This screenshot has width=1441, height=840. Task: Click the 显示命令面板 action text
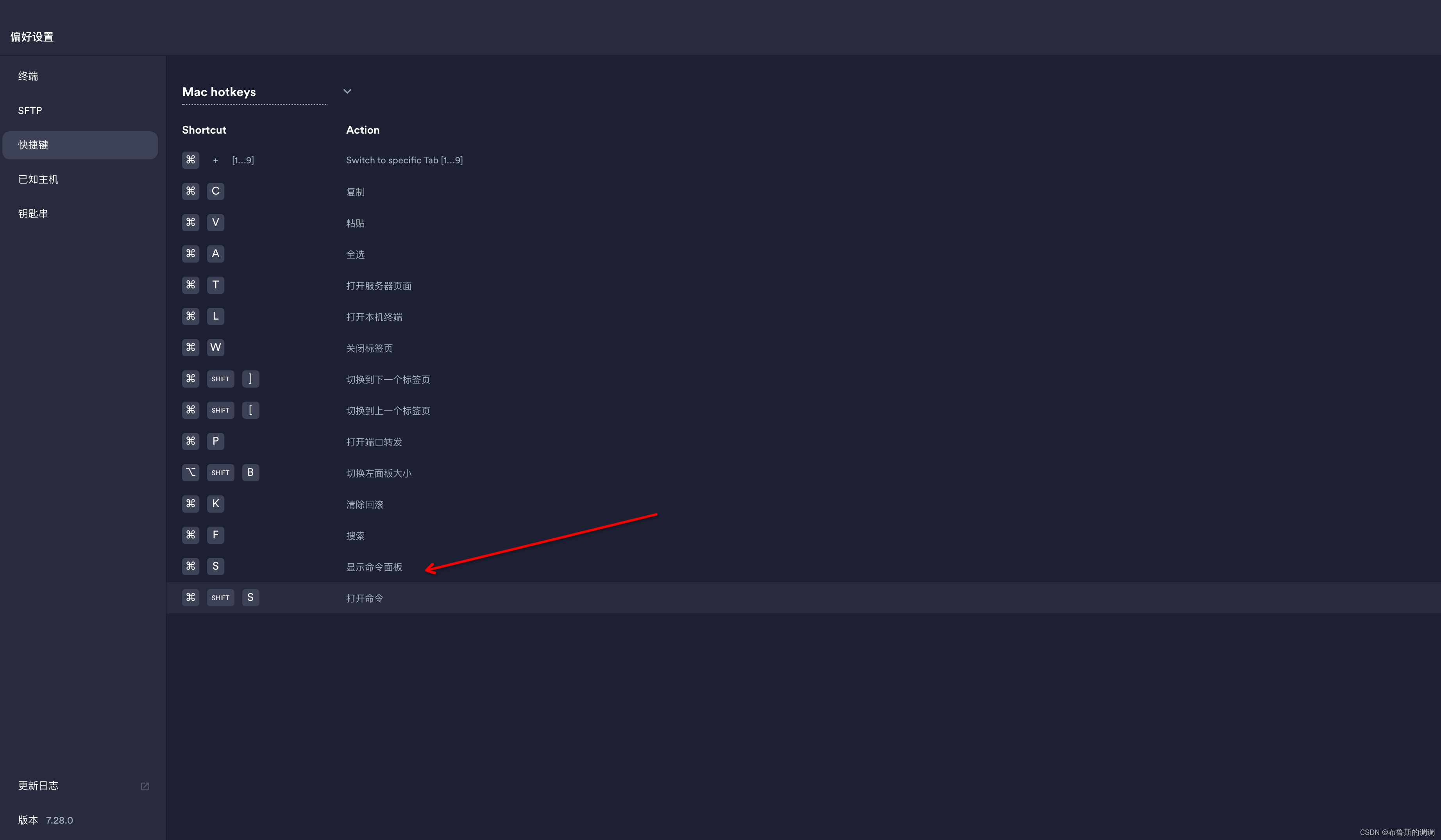(374, 567)
